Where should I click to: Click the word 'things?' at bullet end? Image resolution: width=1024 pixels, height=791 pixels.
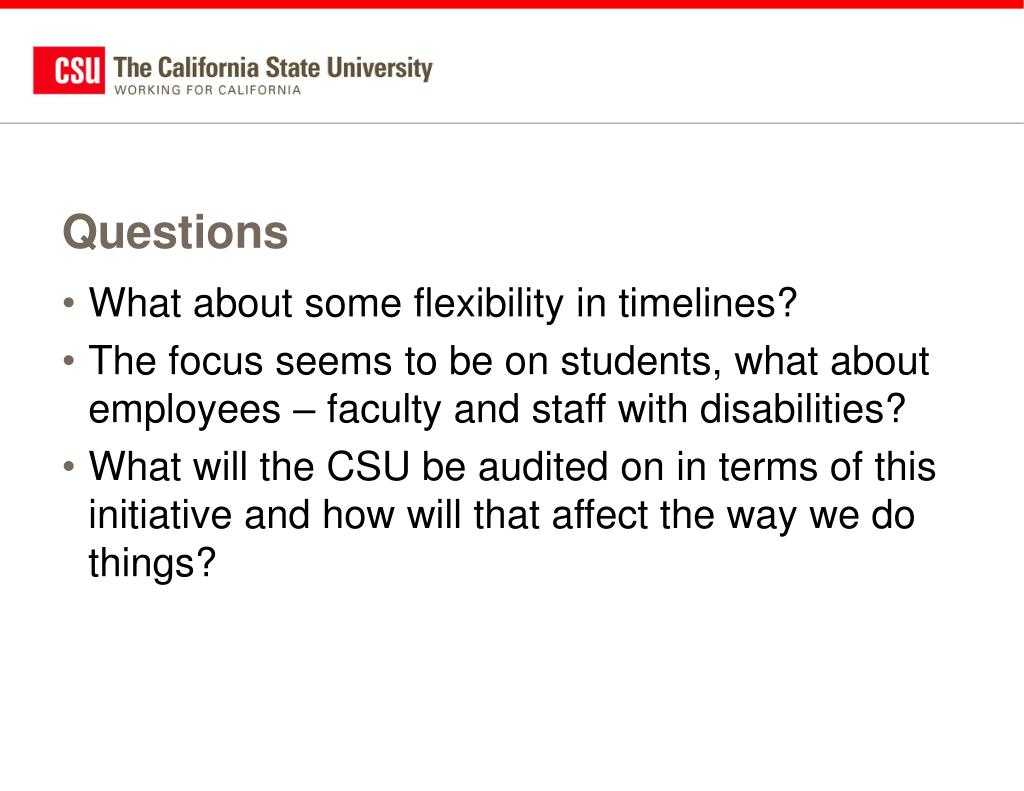152,564
